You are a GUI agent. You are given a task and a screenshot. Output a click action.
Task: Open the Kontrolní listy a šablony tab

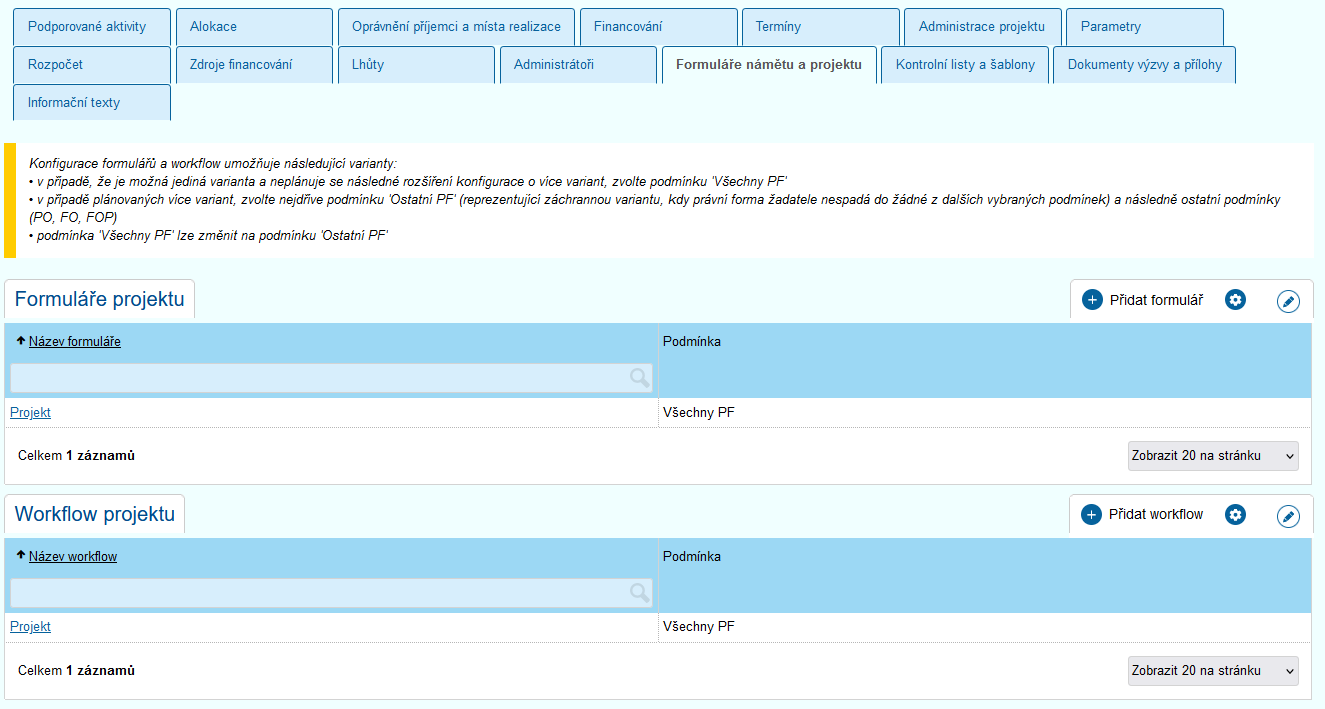[x=965, y=65]
